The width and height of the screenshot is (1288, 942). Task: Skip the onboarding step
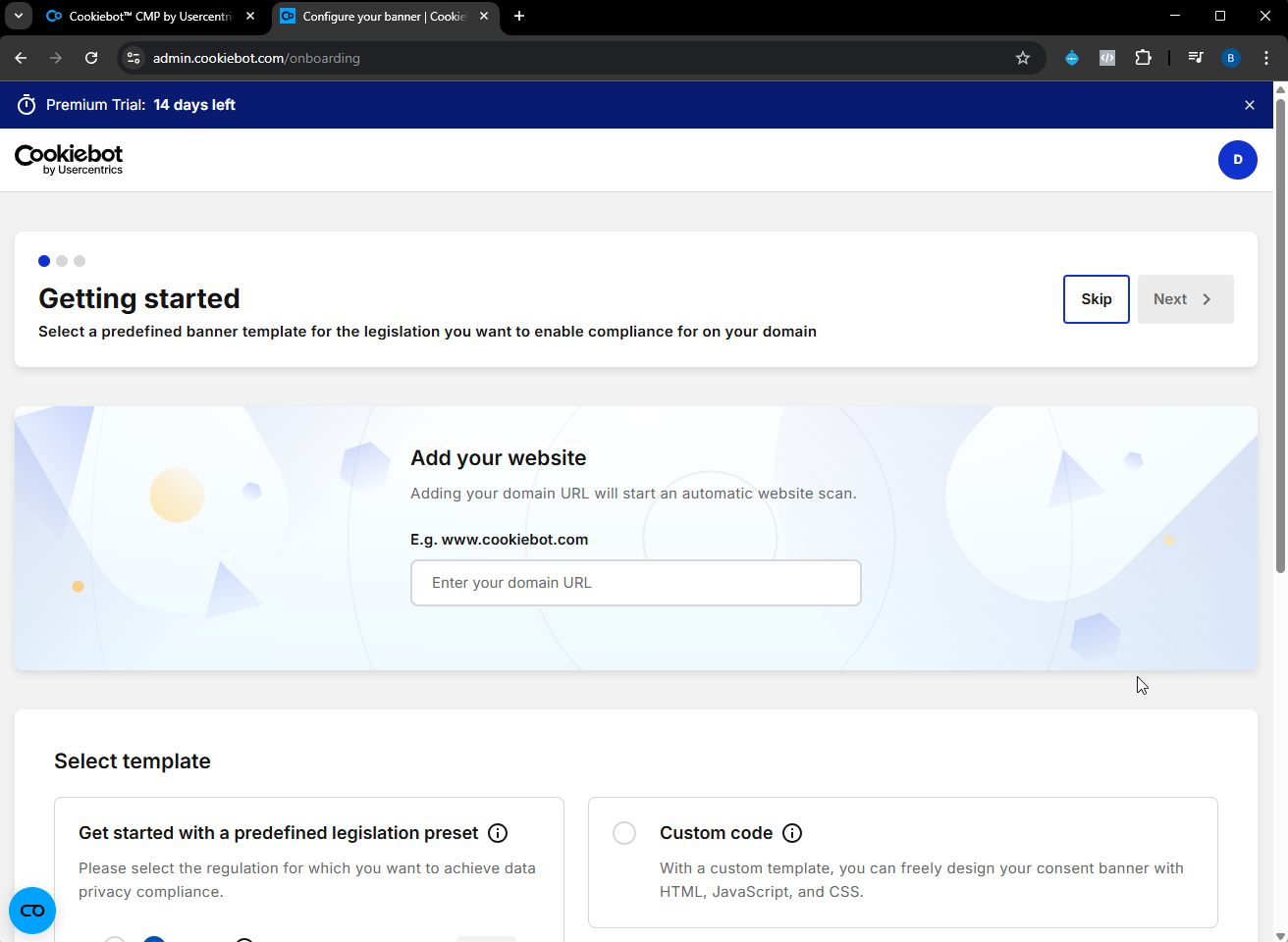(x=1096, y=299)
